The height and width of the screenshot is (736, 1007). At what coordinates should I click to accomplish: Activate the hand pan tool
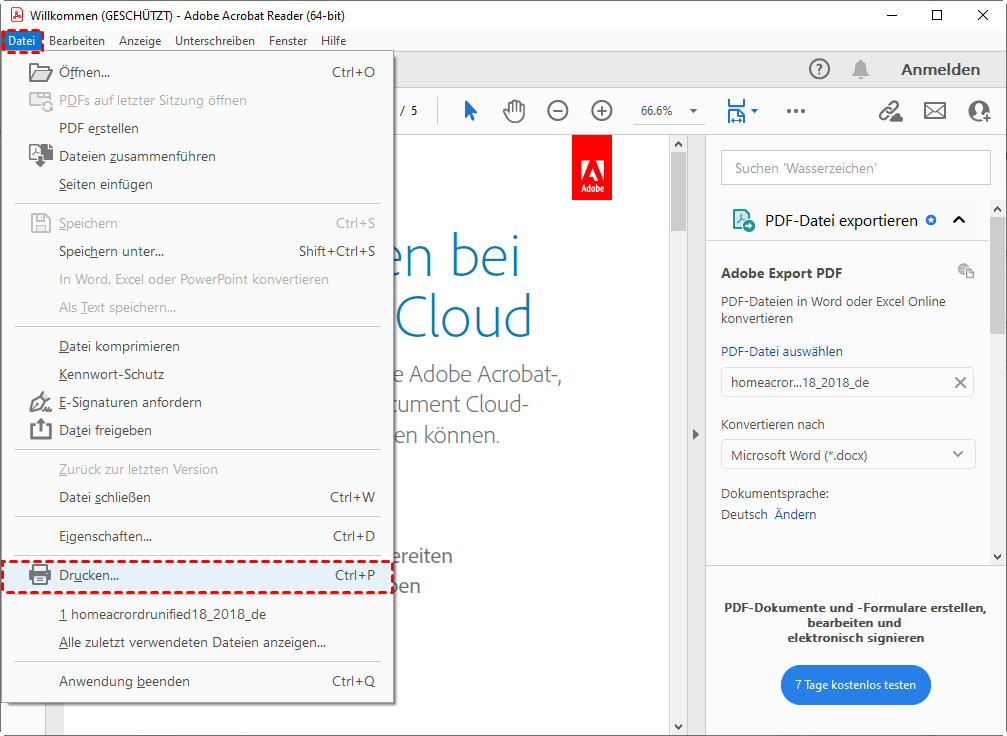coord(514,111)
